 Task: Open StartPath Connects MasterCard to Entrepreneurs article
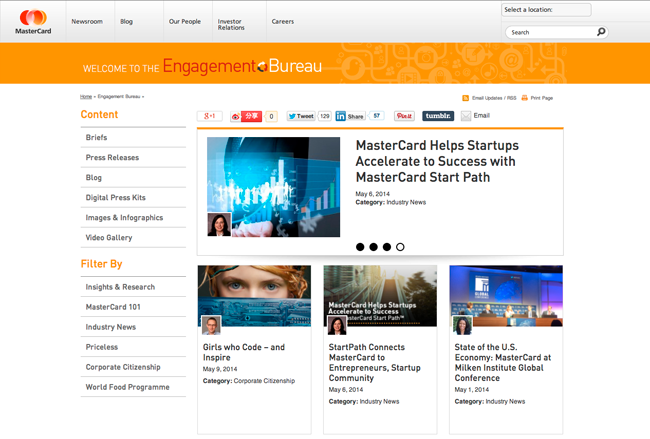click(x=375, y=362)
